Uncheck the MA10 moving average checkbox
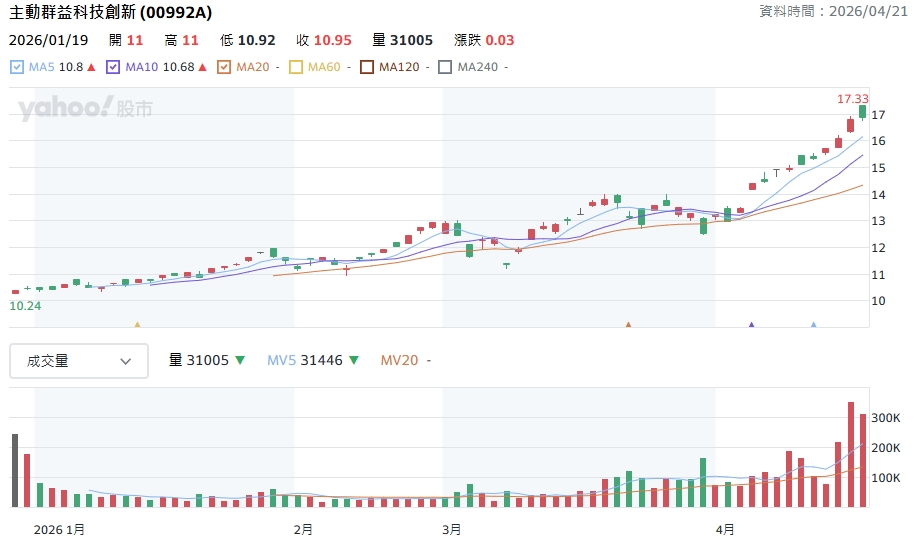This screenshot has width=918, height=541. (112, 67)
